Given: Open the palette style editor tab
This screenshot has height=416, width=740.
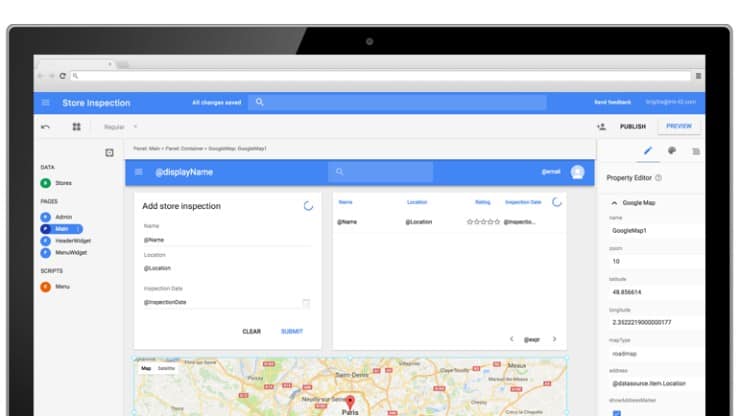Looking at the screenshot, I should (x=672, y=151).
